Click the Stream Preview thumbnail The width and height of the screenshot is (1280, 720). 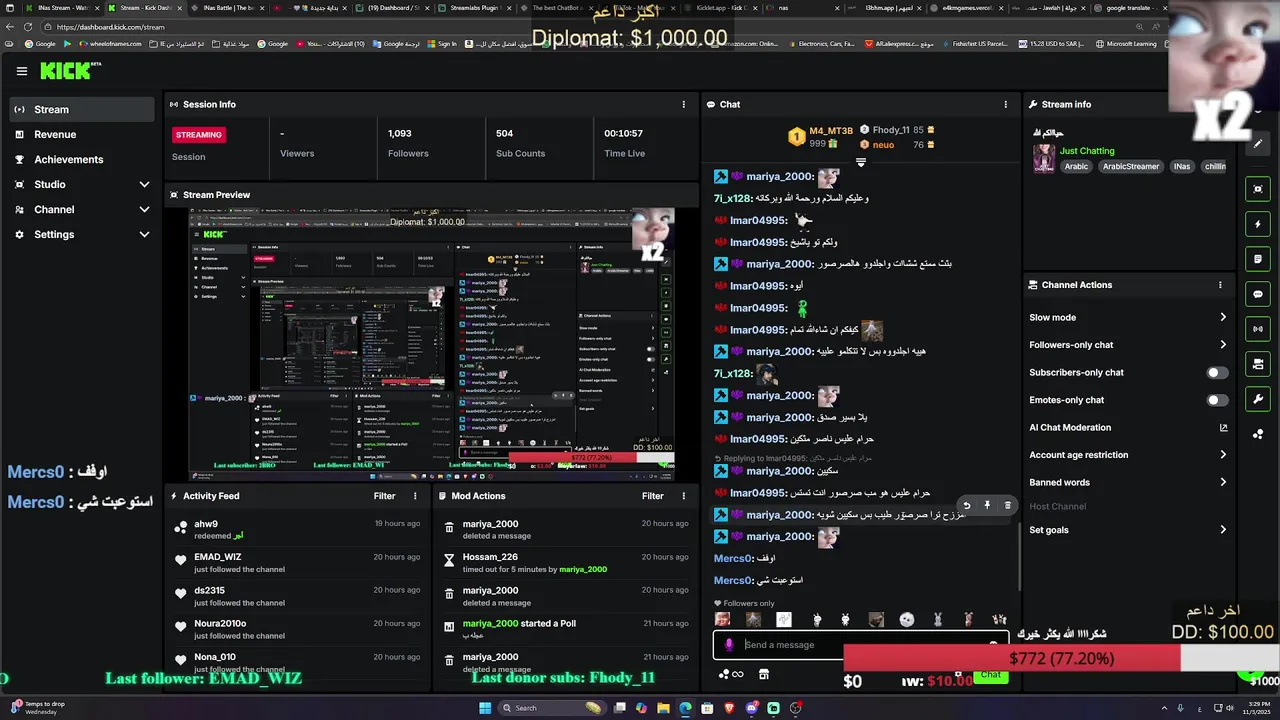(x=432, y=344)
